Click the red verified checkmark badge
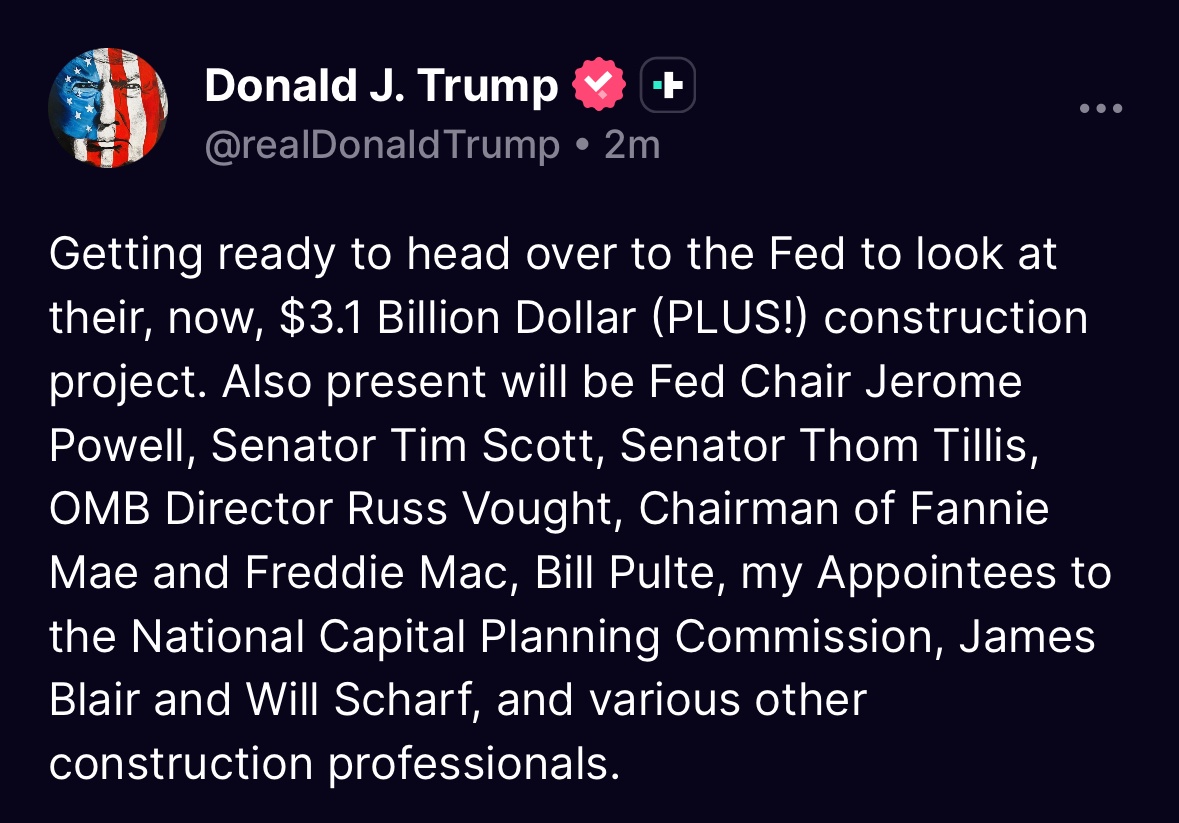The width and height of the screenshot is (1179, 823). pyautogui.click(x=598, y=86)
